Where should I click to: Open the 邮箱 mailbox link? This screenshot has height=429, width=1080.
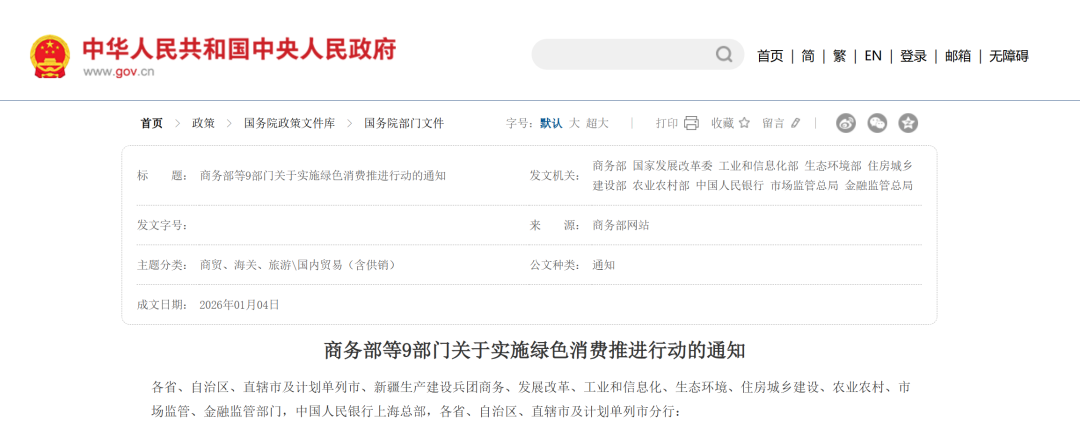(x=957, y=56)
